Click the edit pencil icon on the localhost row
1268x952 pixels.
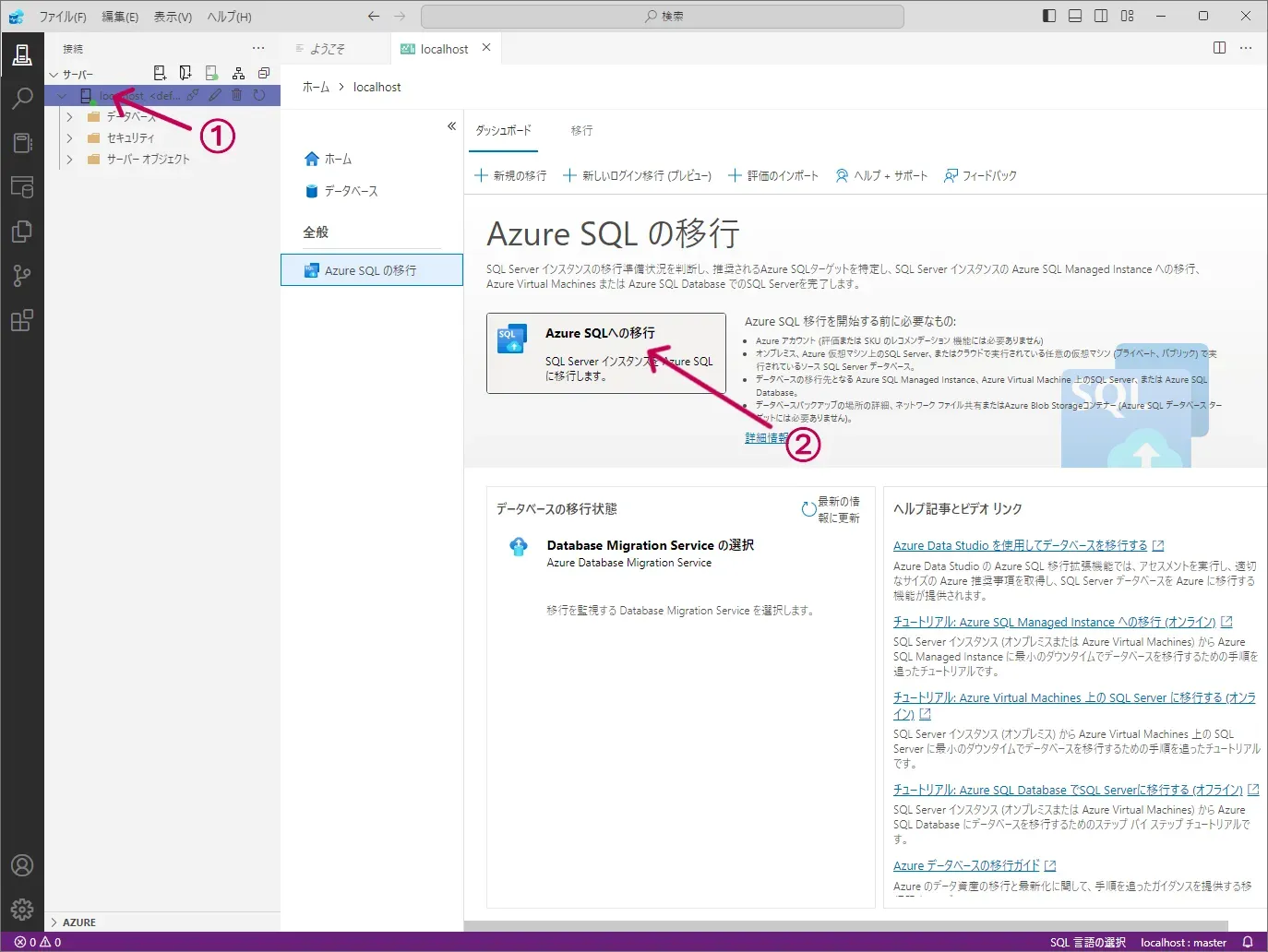[x=215, y=95]
